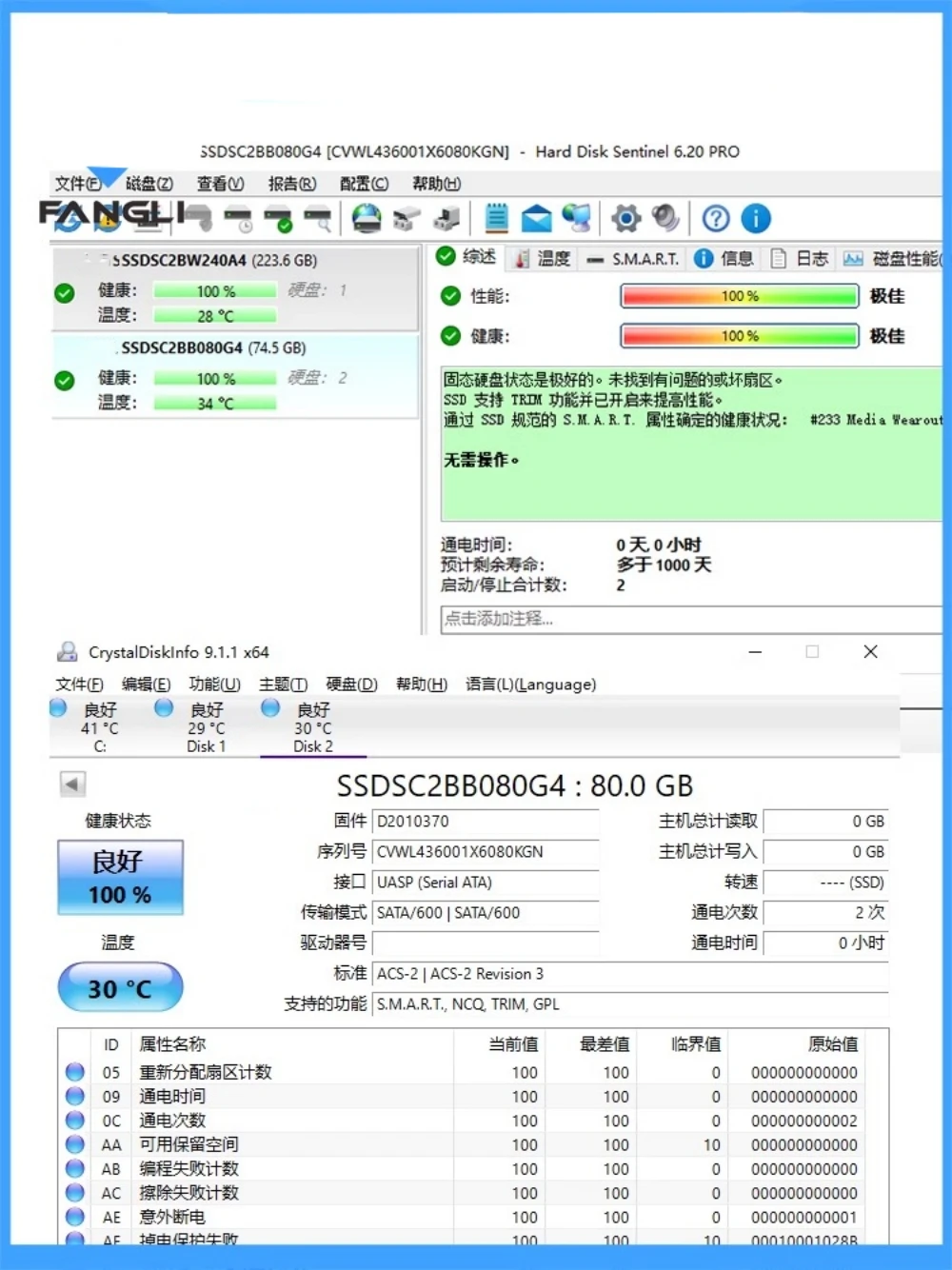
Task: Open the 硬盘(D) menu
Action: click(351, 685)
